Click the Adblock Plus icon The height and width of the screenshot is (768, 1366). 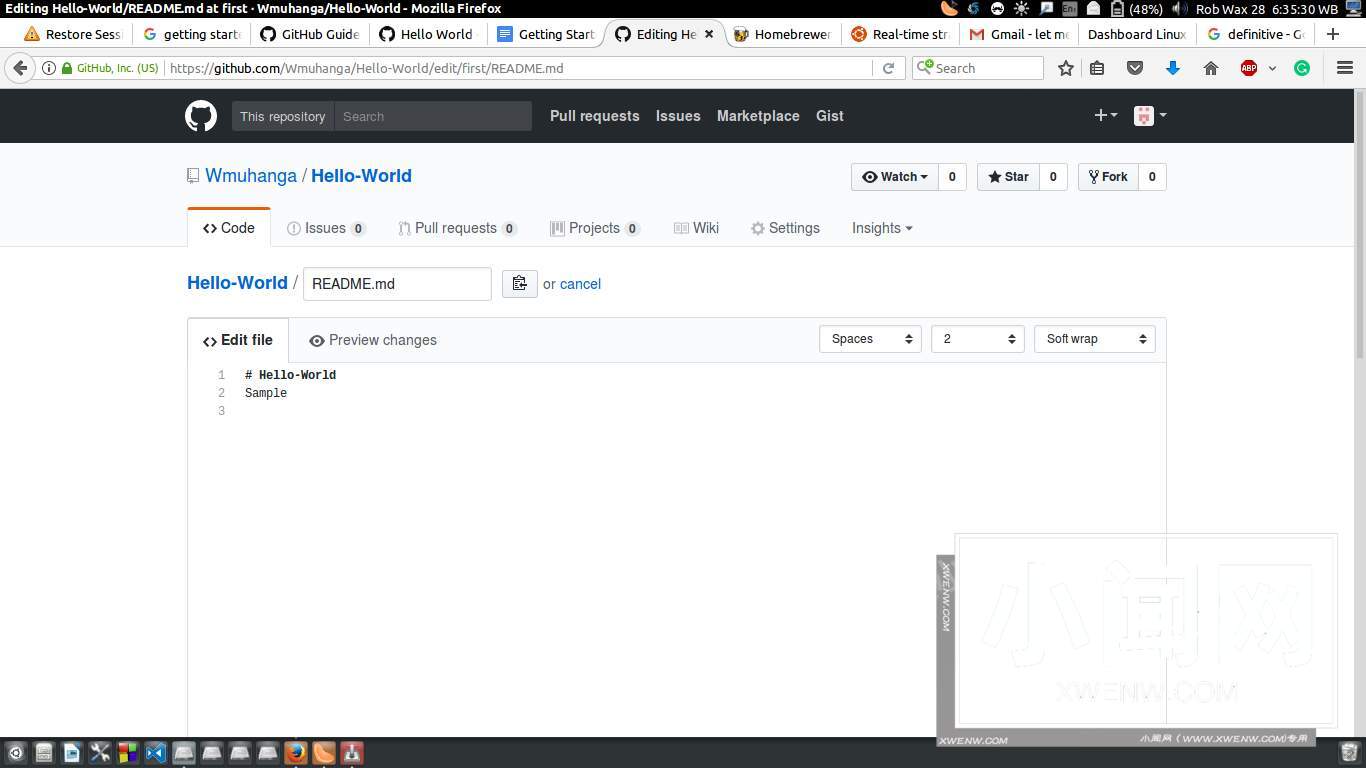click(x=1249, y=68)
